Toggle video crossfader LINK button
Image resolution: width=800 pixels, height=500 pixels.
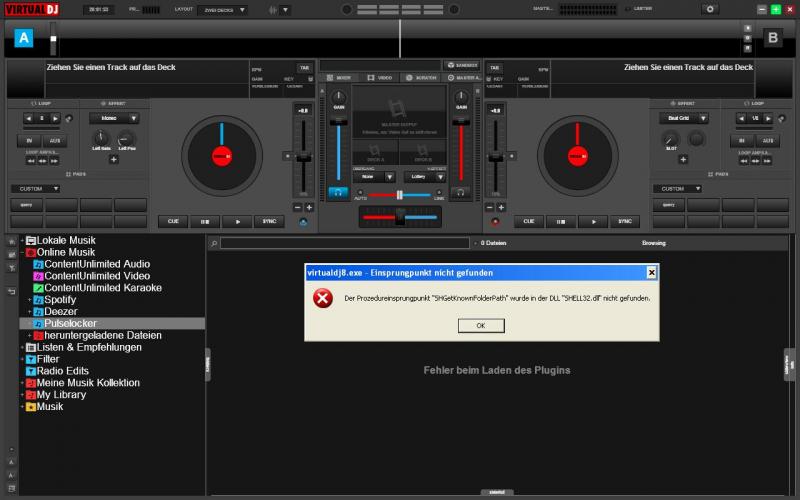(x=439, y=193)
